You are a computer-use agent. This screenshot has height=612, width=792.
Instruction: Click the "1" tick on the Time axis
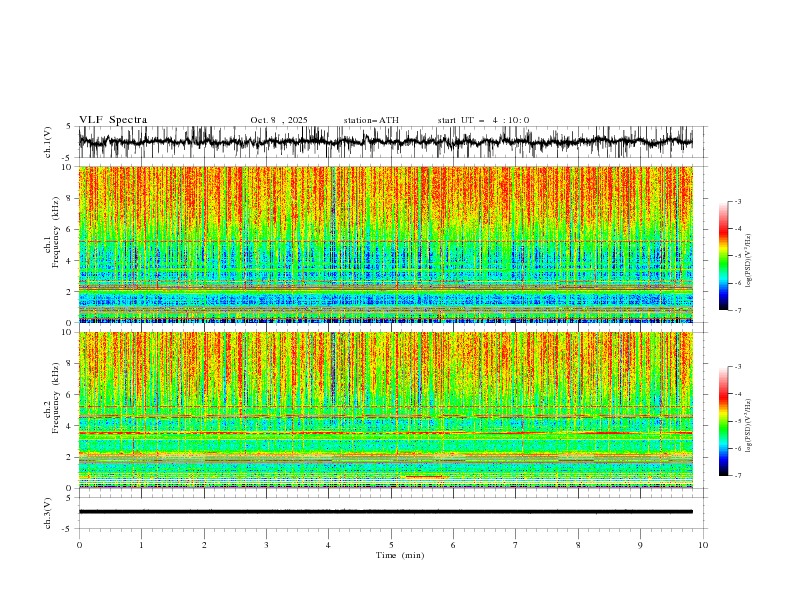pyautogui.click(x=141, y=545)
